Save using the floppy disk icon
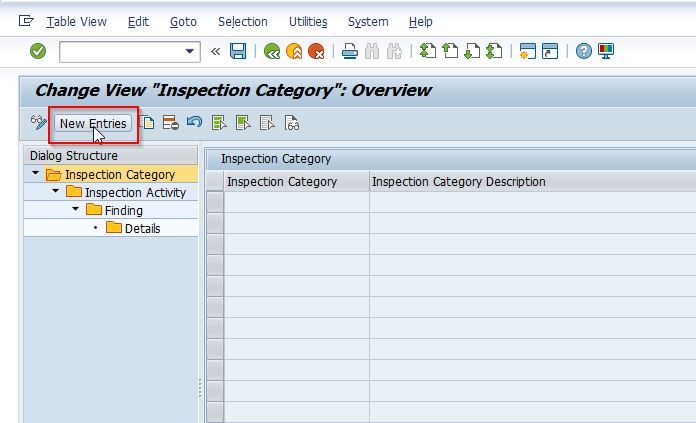Image resolution: width=696 pixels, height=423 pixels. click(238, 51)
